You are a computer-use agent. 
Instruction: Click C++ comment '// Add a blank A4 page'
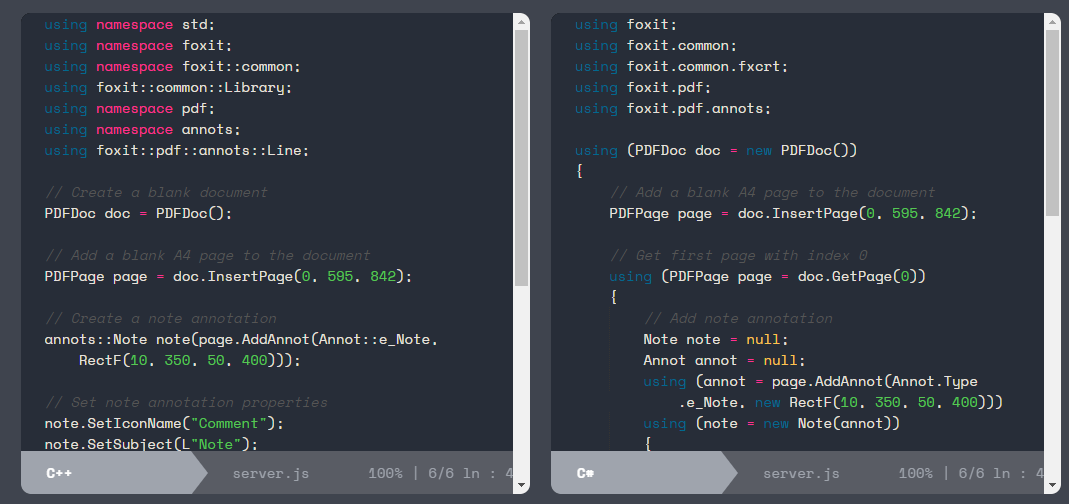point(207,255)
